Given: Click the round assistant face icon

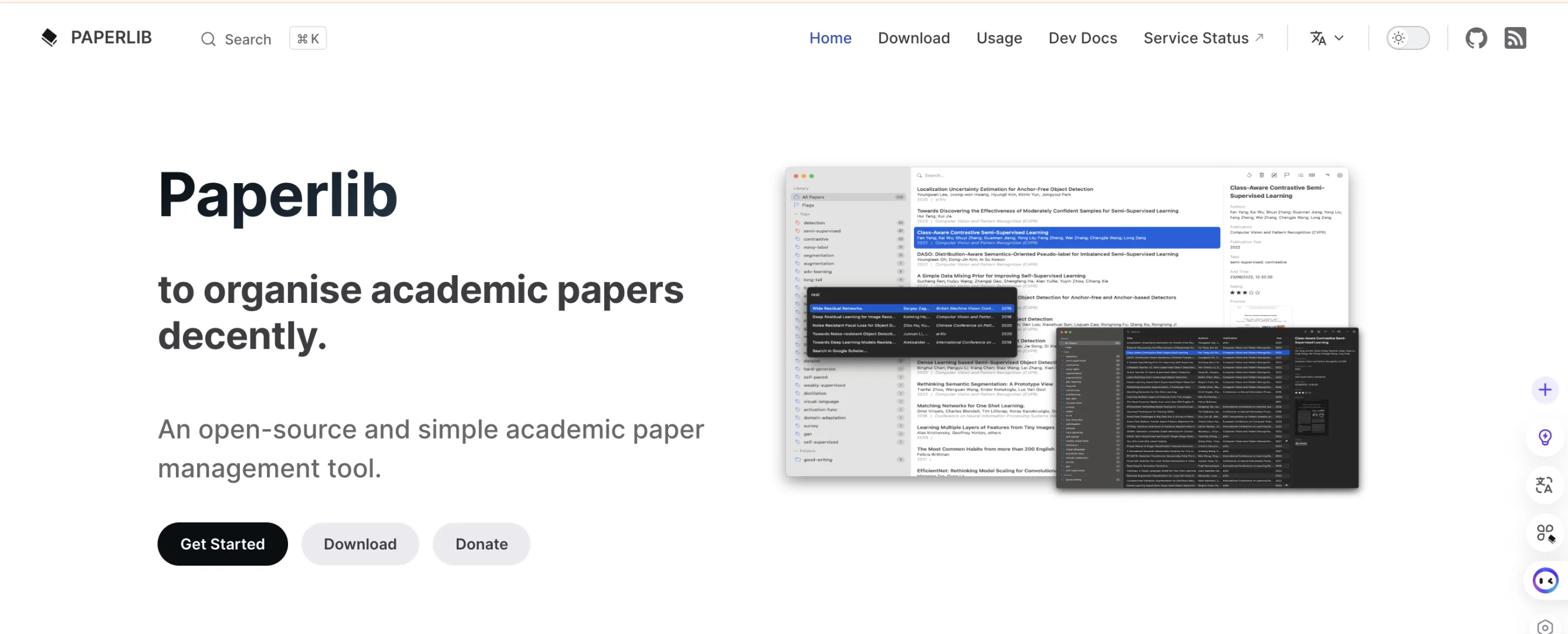Looking at the screenshot, I should click(x=1545, y=581).
